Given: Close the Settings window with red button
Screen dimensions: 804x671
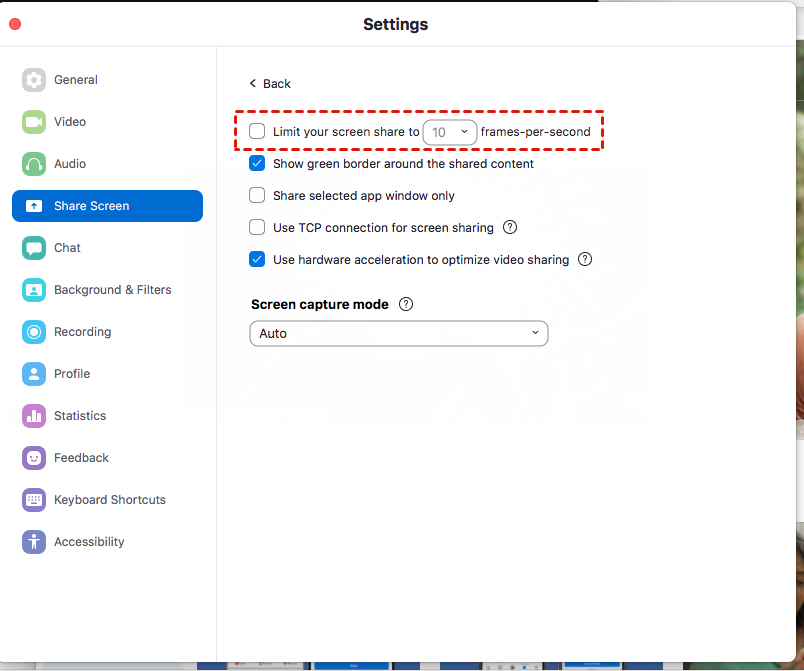Looking at the screenshot, I should tap(15, 24).
